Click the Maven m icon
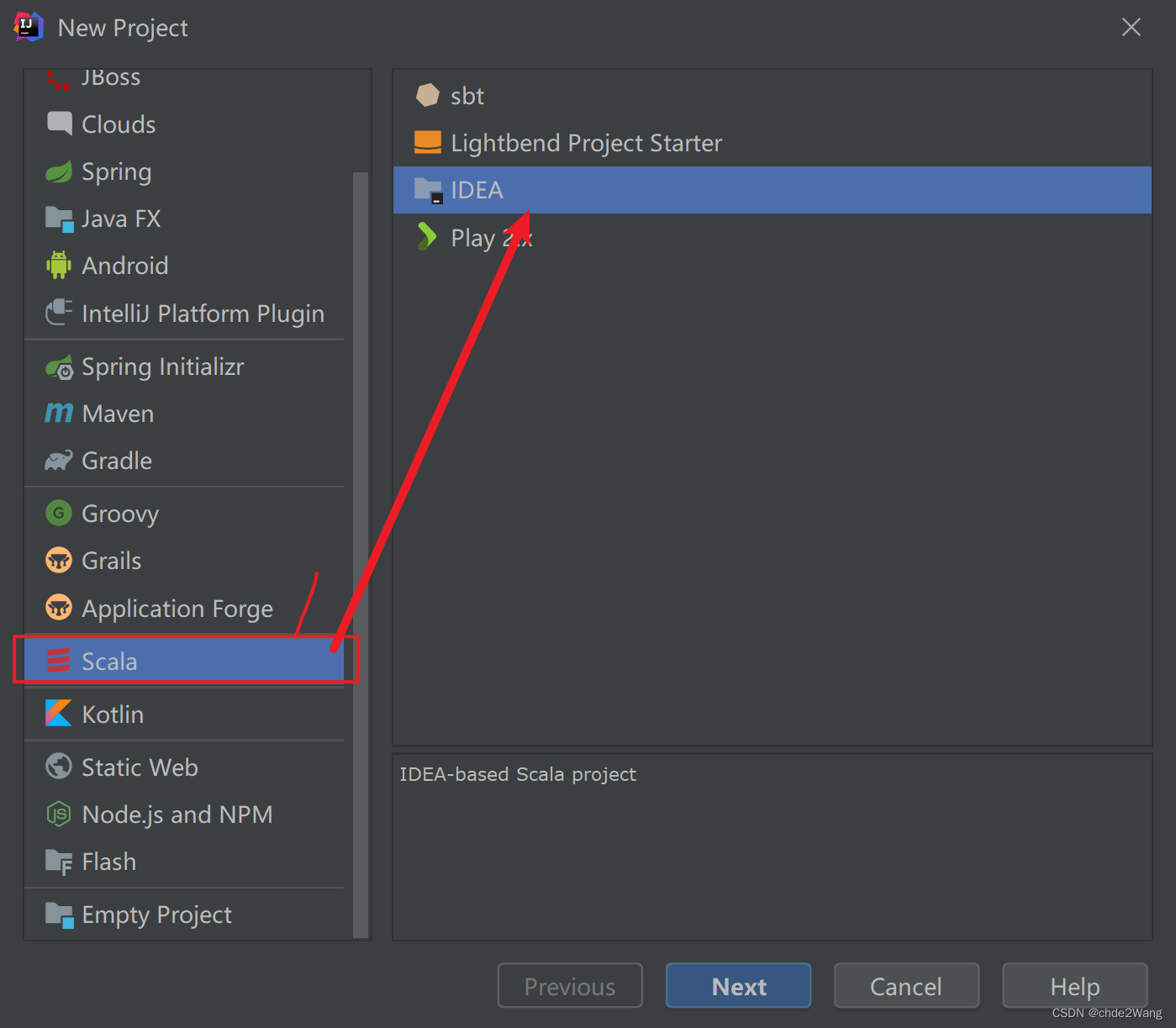The height and width of the screenshot is (1028, 1176). point(59,414)
